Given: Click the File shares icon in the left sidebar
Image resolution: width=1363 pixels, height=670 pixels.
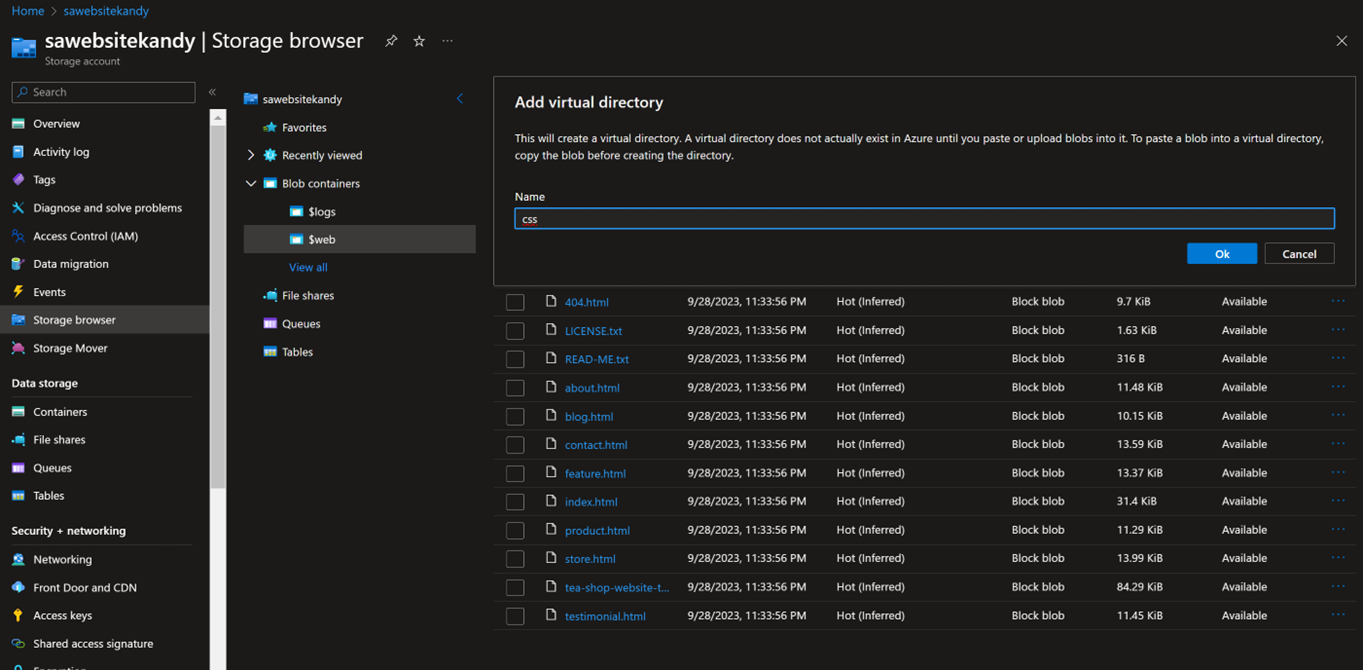Looking at the screenshot, I should (x=18, y=440).
